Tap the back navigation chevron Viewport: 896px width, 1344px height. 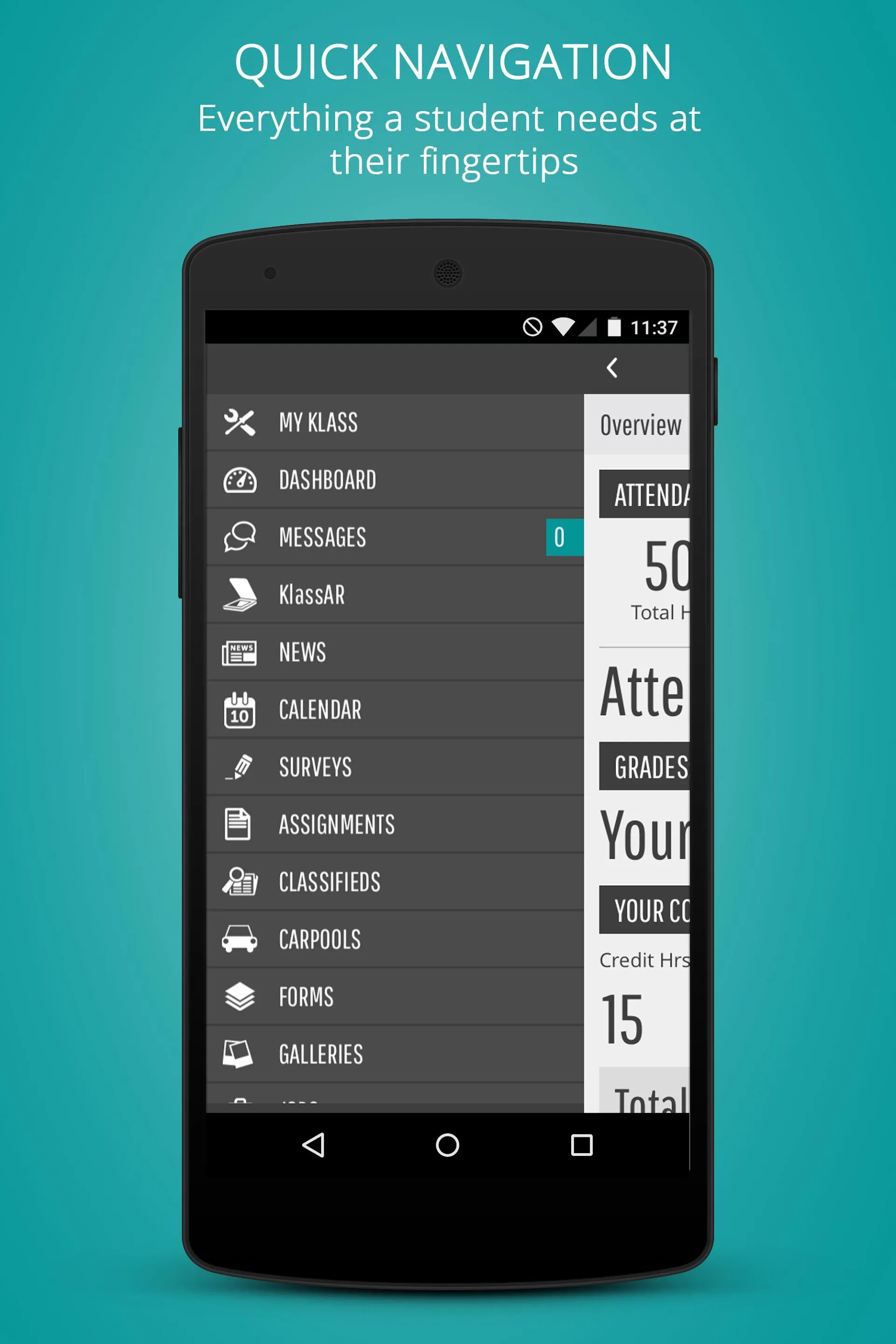coord(609,373)
